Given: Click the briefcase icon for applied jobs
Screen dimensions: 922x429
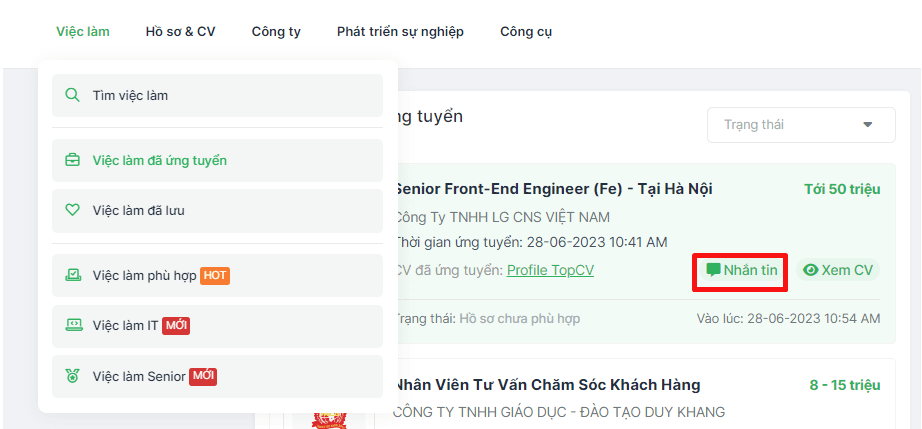Looking at the screenshot, I should click(72, 160).
